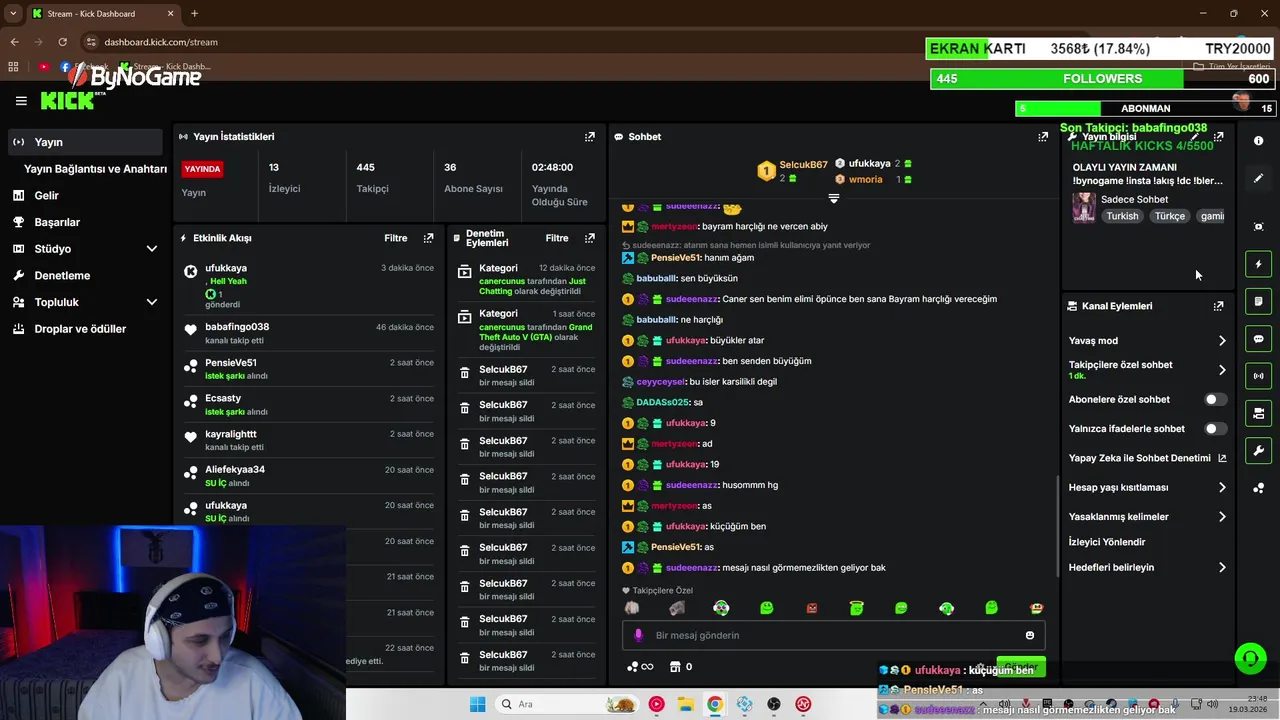Toggle the document moderation panel icon
Screen dimensions: 1280x720
[x=1259, y=301]
